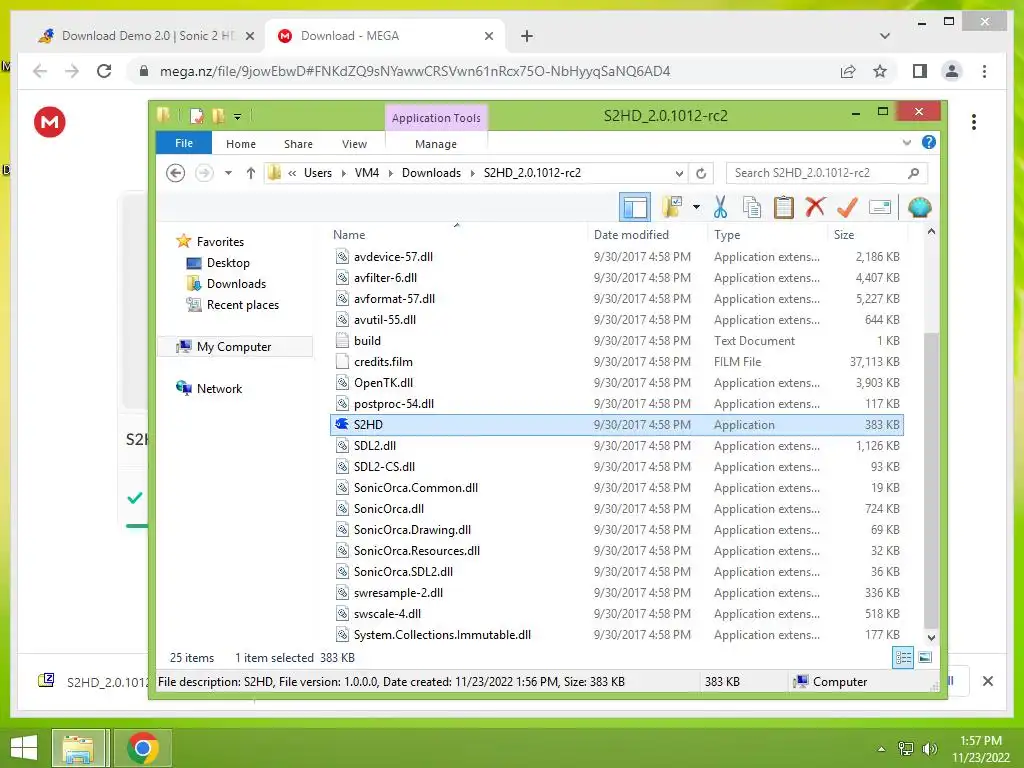The image size is (1024, 768).
Task: Click the red X Delete icon
Action: pos(815,207)
